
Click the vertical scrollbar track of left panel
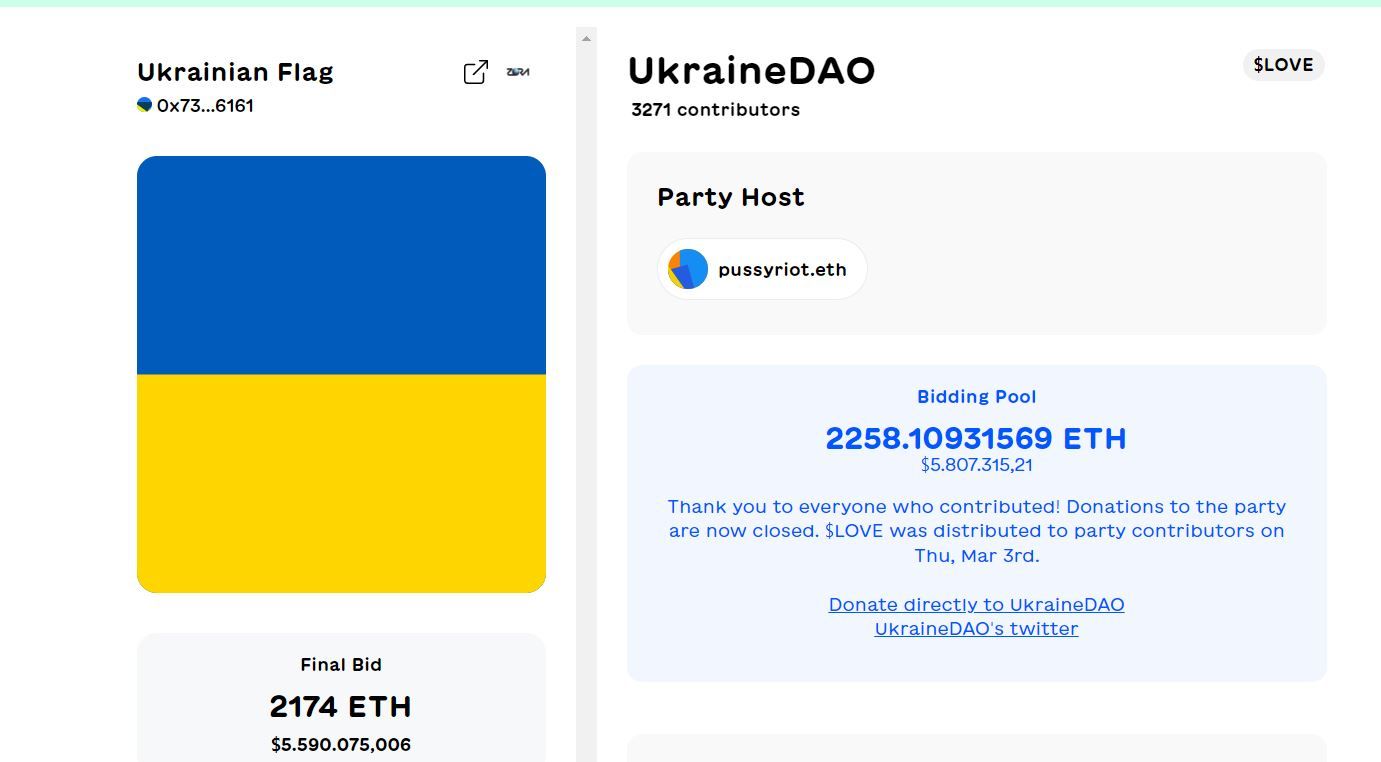click(586, 400)
